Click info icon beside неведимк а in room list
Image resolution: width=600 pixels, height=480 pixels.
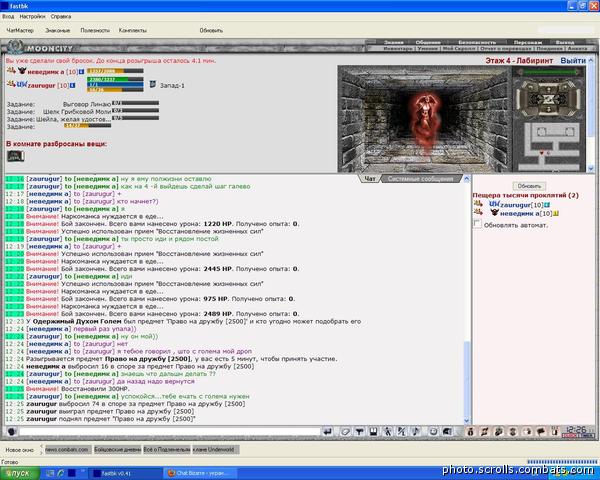coord(556,214)
